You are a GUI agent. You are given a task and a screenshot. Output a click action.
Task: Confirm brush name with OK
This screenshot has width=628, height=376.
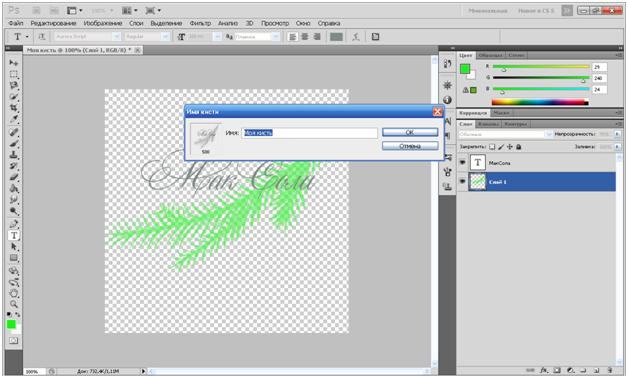coord(410,132)
